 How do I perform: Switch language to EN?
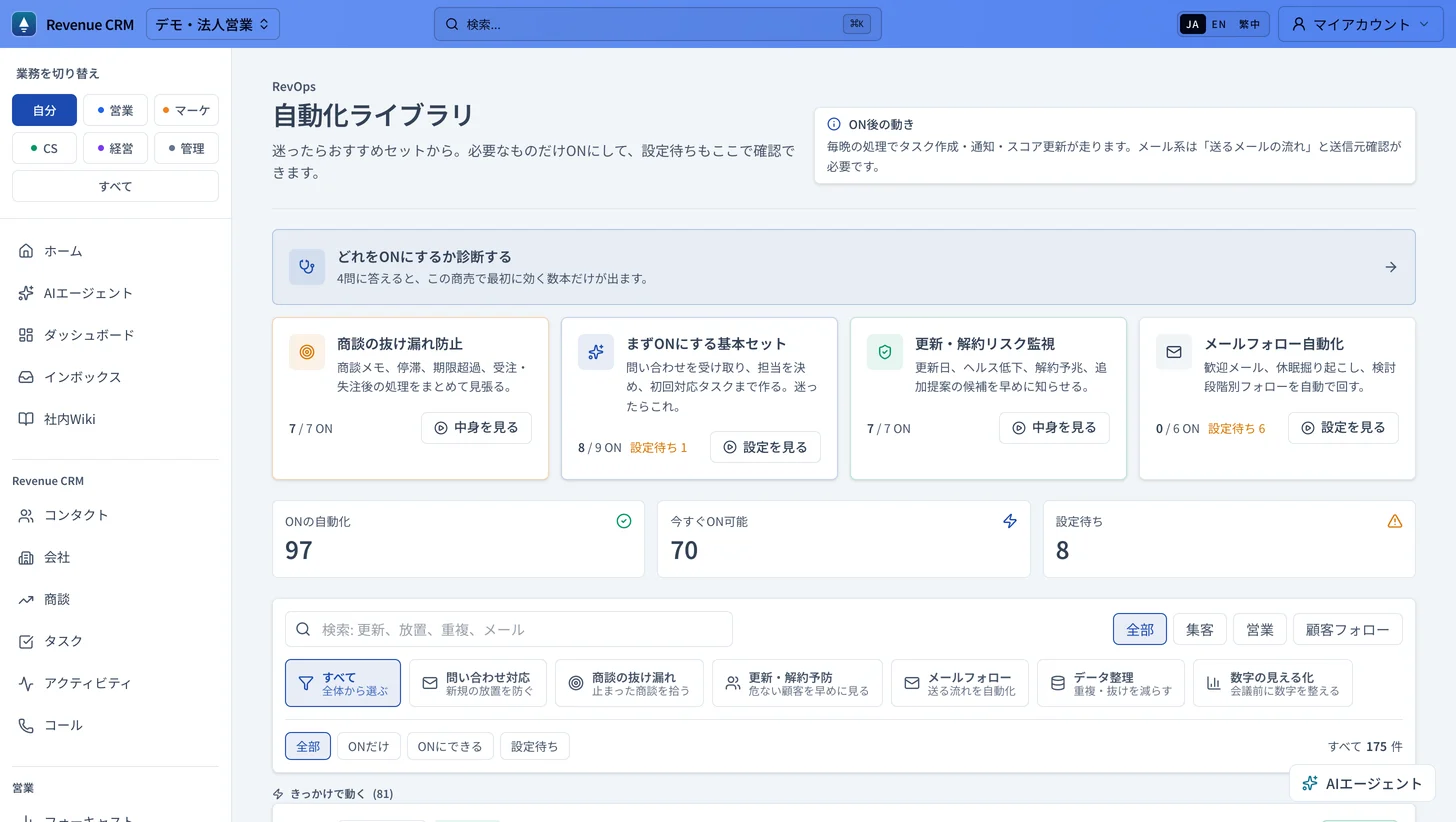(1218, 24)
